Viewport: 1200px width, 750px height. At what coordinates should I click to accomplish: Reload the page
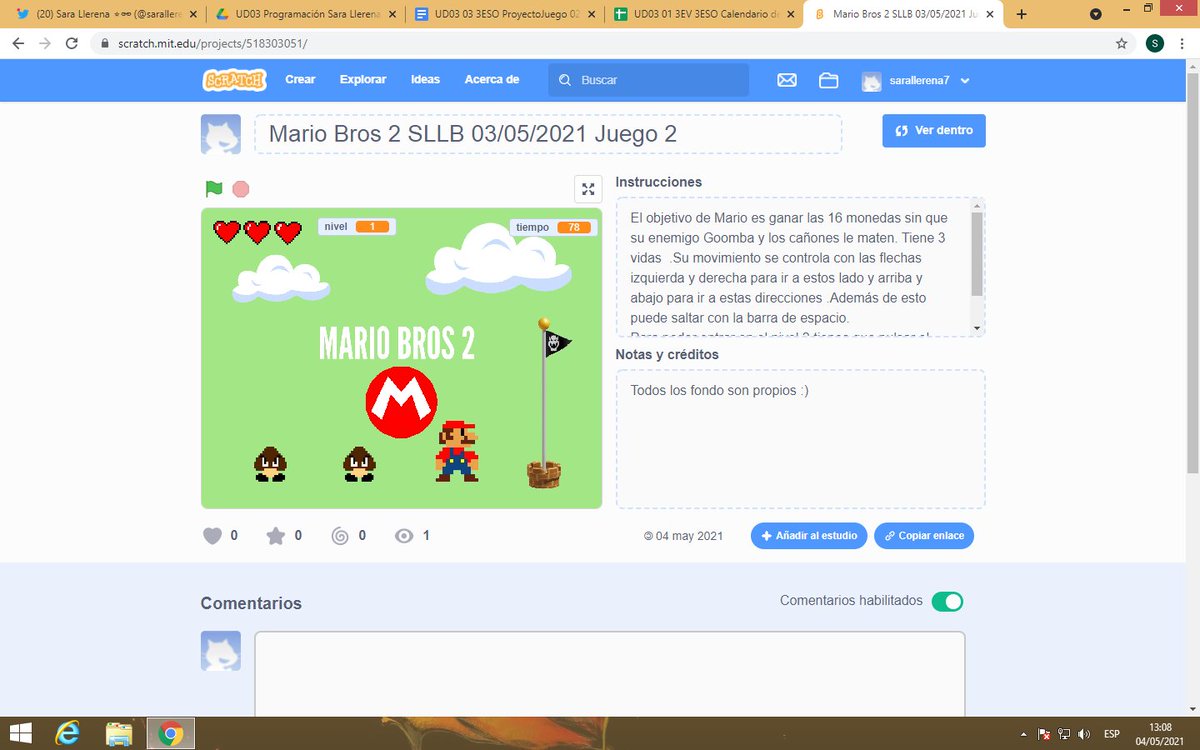pos(73,44)
